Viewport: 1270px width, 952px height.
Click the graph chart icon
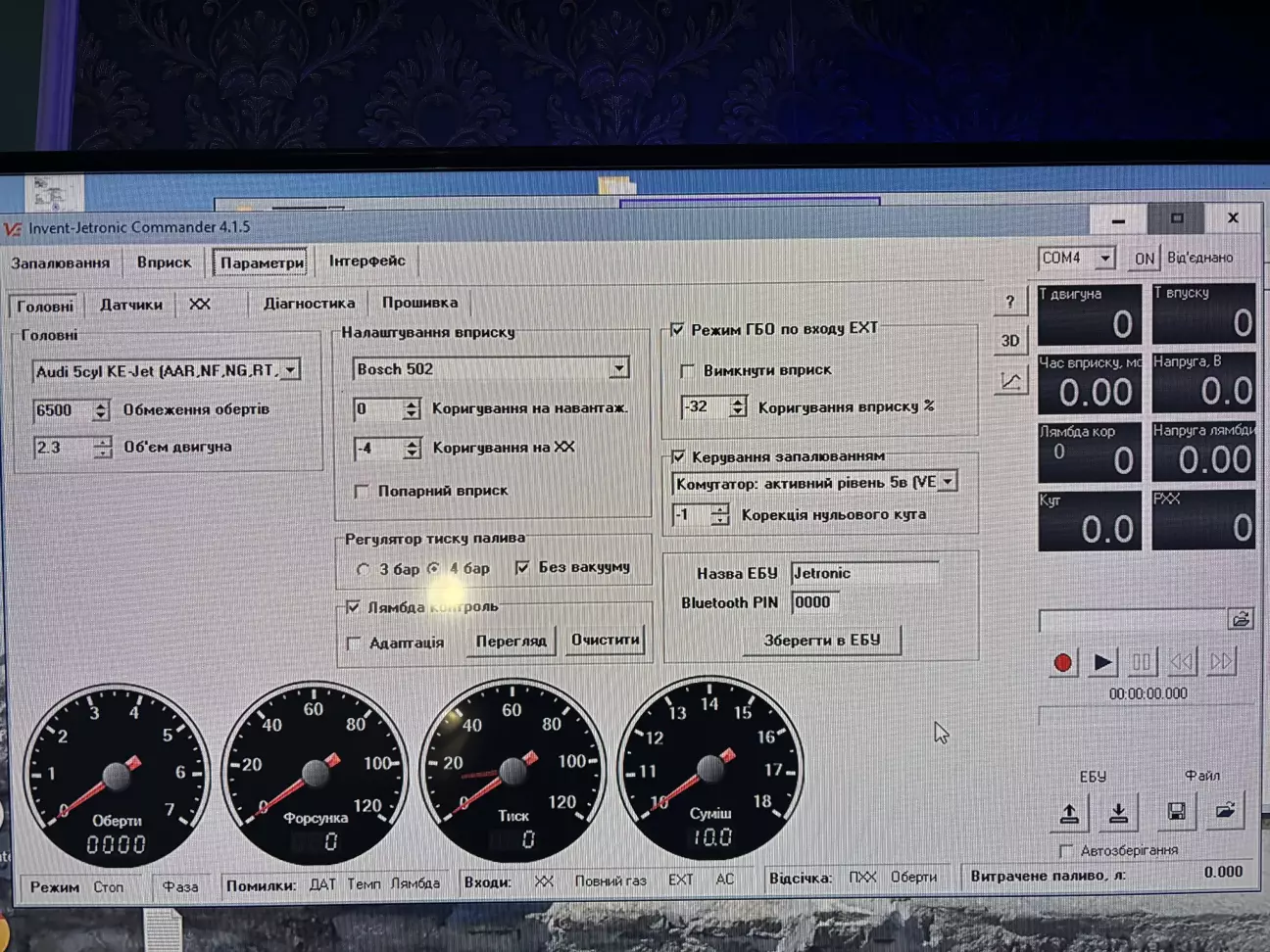point(1010,381)
